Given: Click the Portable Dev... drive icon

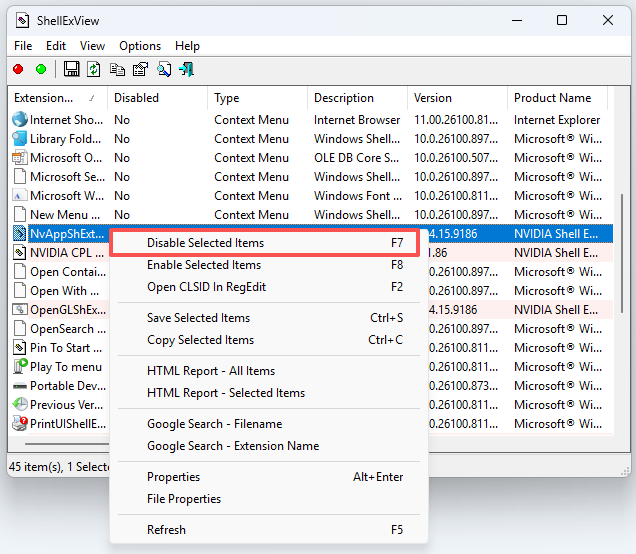Looking at the screenshot, I should (x=19, y=386).
